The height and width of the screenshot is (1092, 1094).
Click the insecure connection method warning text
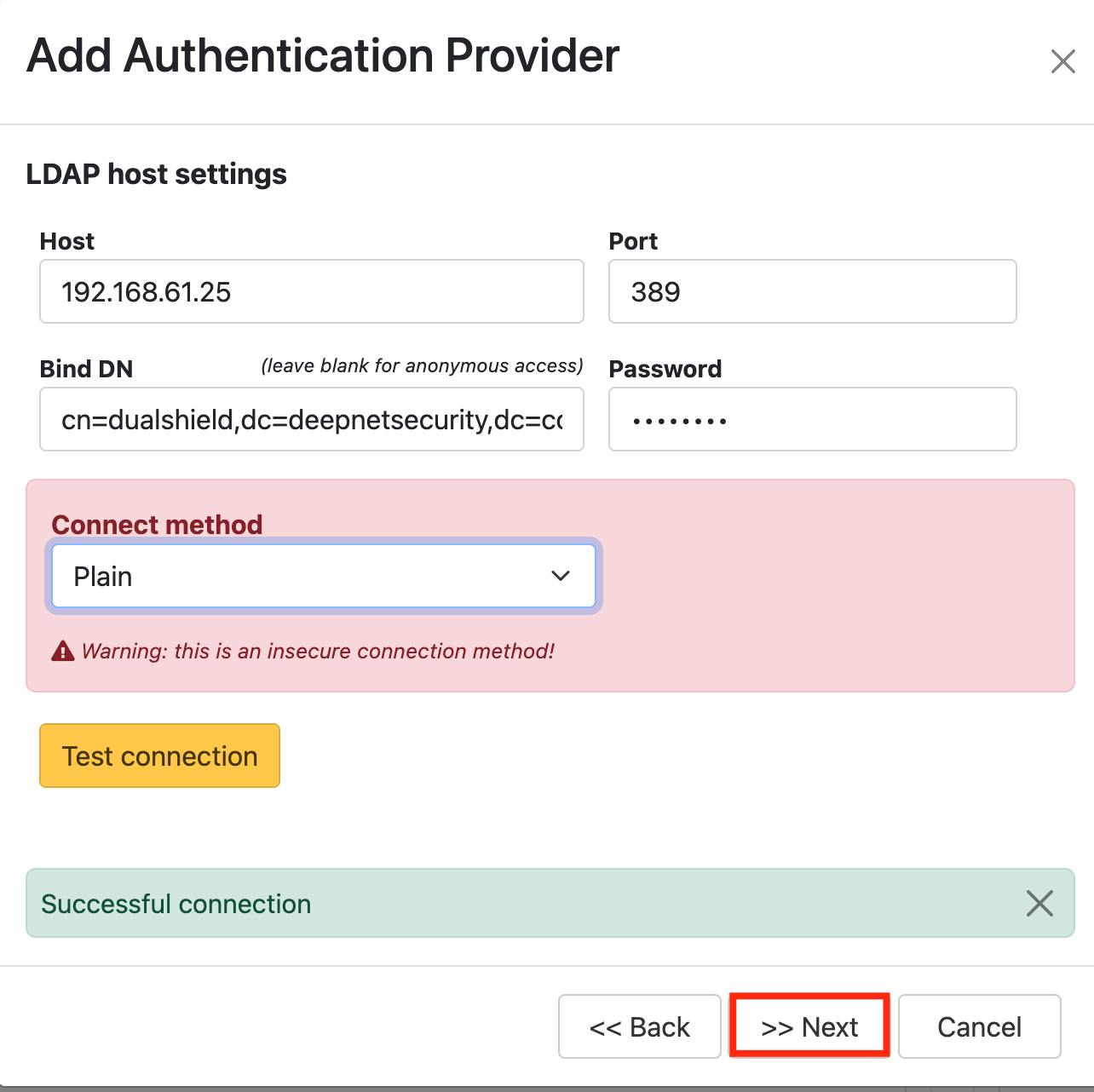(318, 652)
